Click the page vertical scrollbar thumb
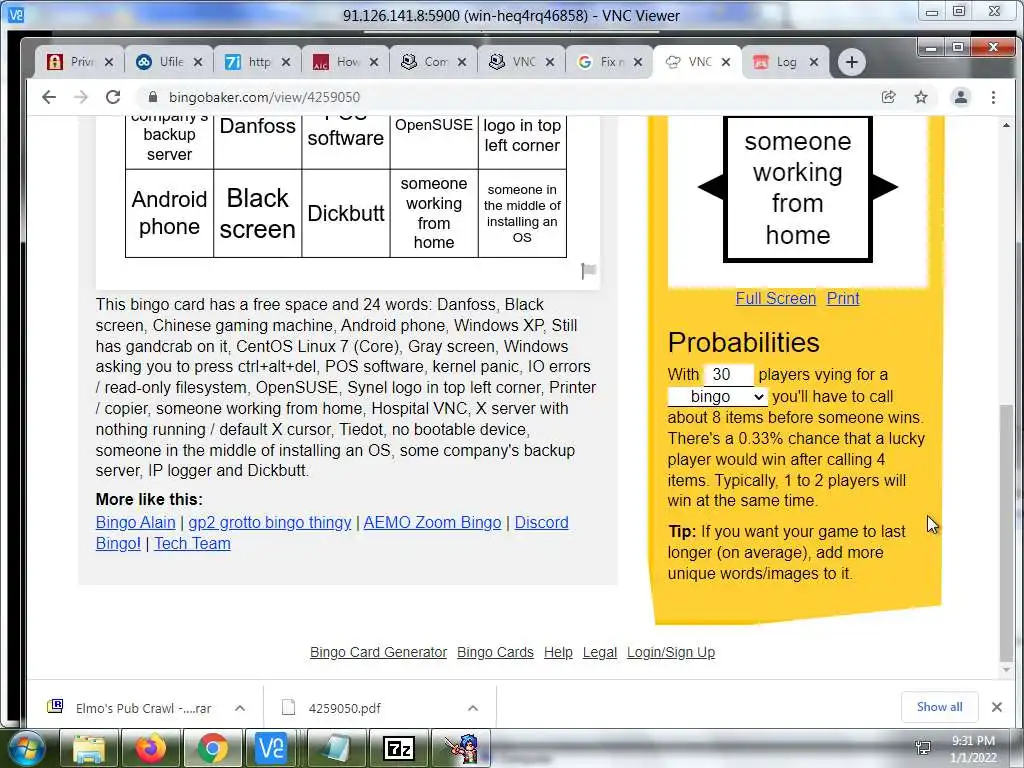Image resolution: width=1024 pixels, height=768 pixels. click(1006, 534)
